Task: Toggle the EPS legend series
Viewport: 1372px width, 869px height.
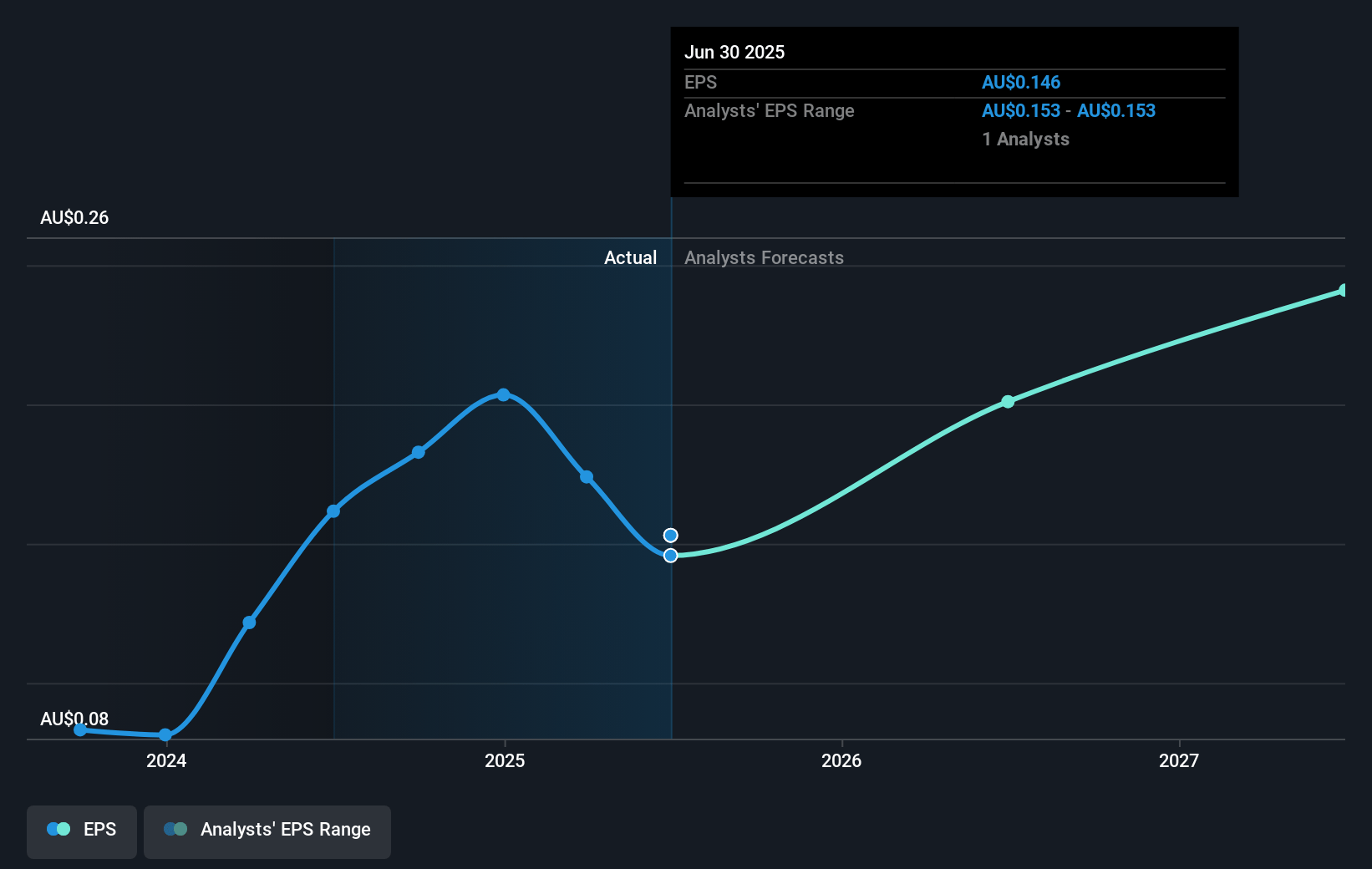Action: (x=82, y=831)
